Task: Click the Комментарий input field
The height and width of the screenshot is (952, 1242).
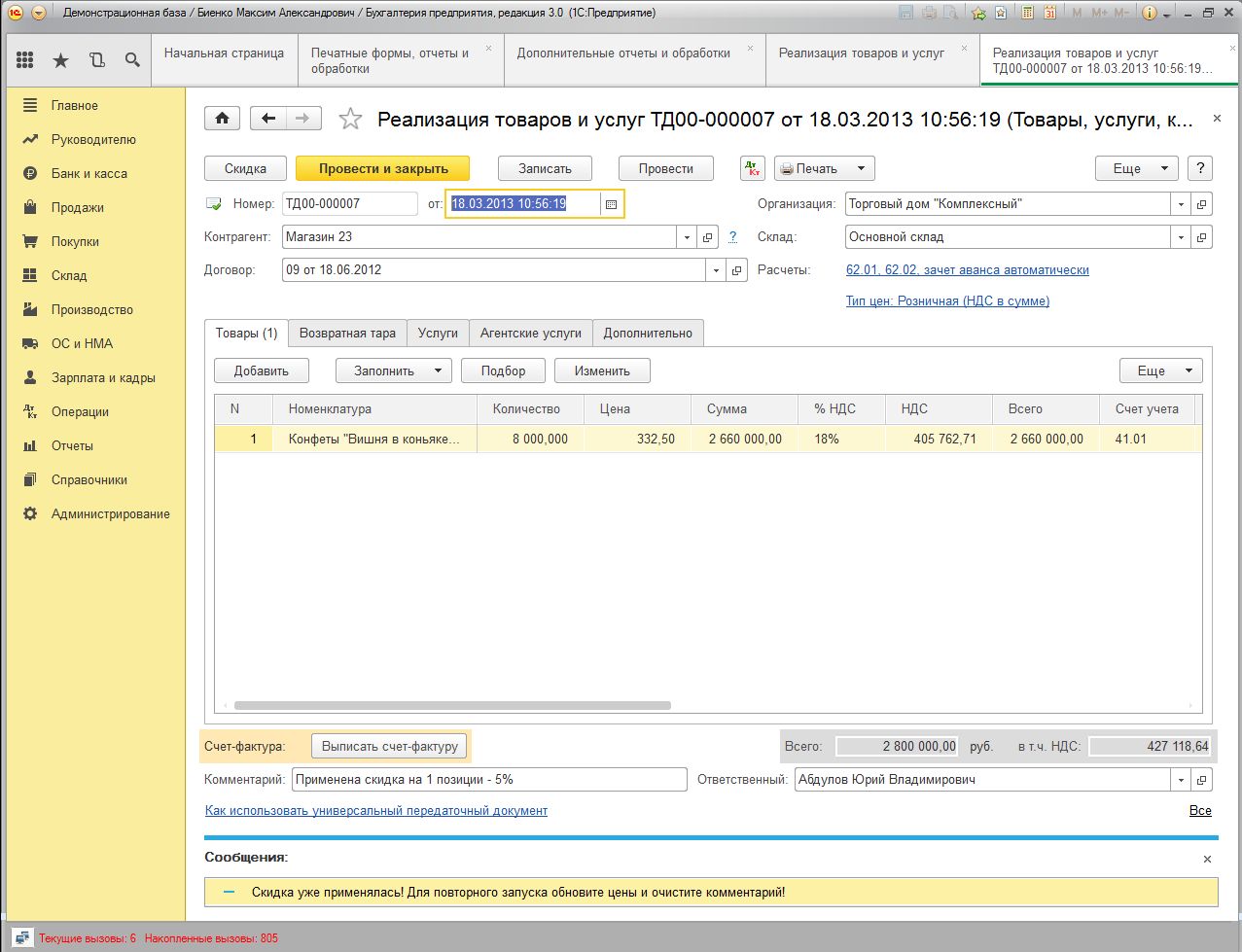Action: point(489,780)
